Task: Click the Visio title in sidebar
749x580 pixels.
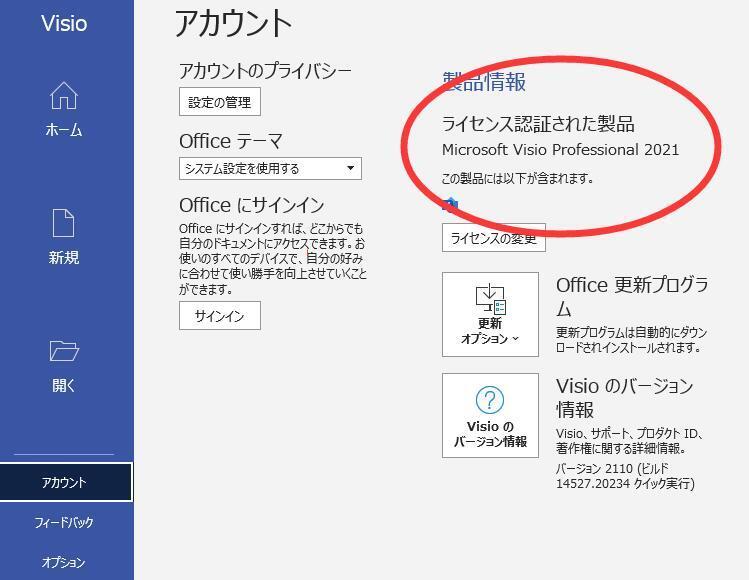Action: click(x=64, y=23)
